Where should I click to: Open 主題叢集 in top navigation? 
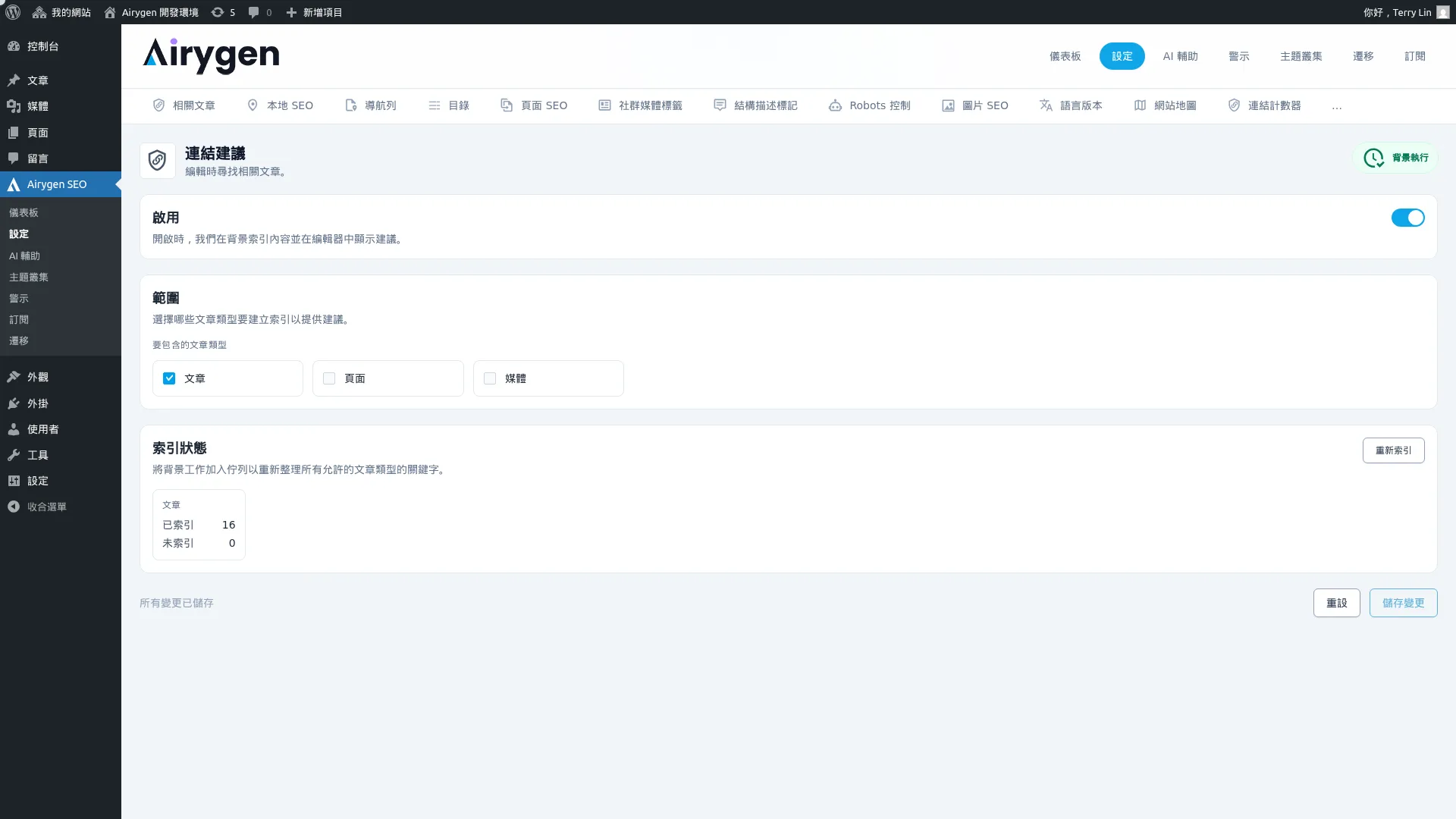tap(1301, 56)
